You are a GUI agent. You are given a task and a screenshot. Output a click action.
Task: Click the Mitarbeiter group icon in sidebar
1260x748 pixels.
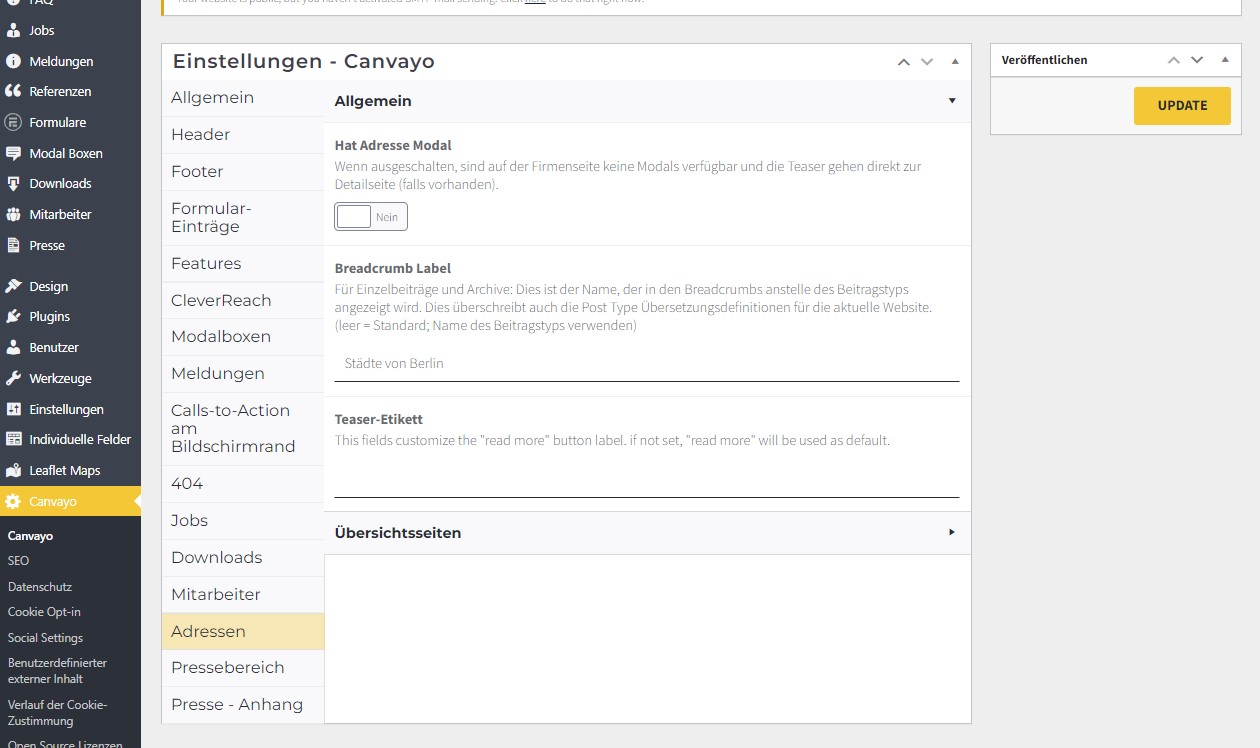click(13, 215)
